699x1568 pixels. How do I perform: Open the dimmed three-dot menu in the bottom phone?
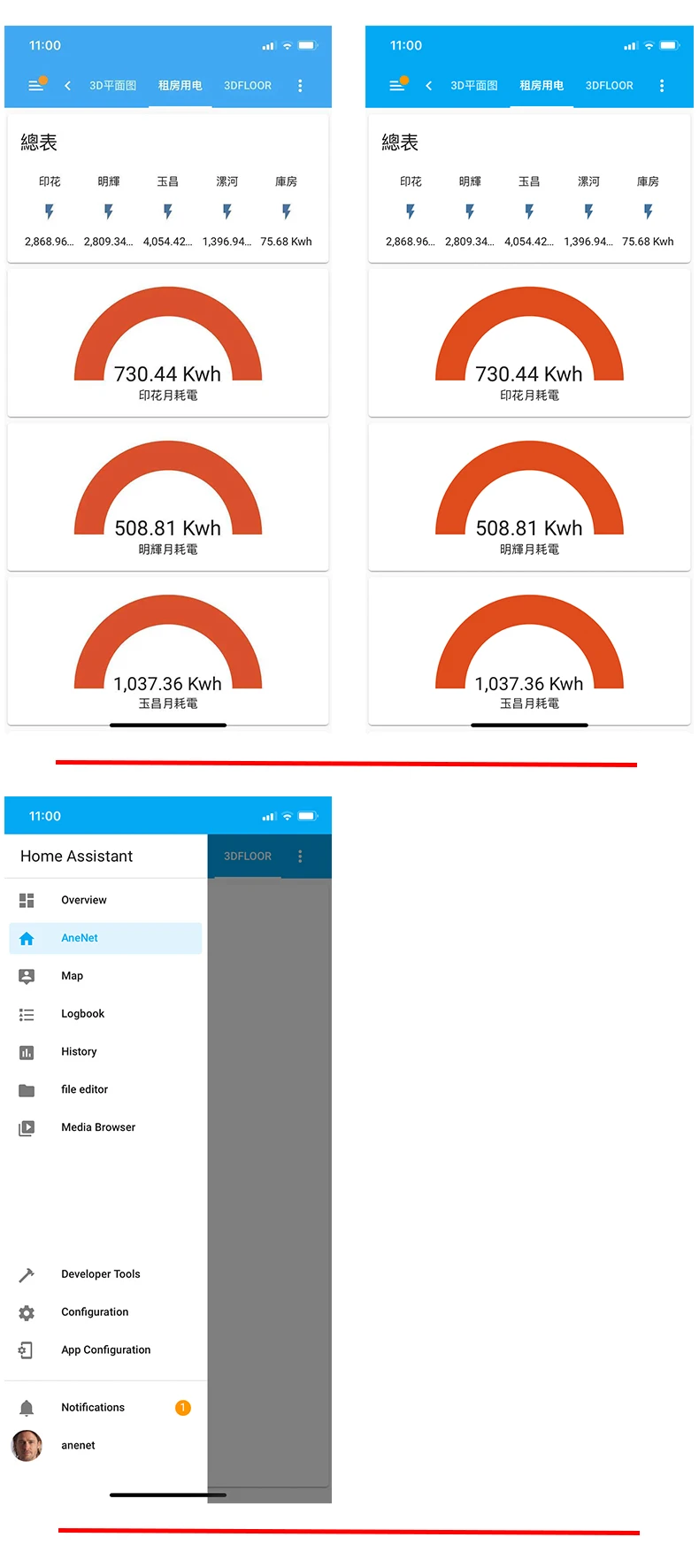[x=300, y=857]
